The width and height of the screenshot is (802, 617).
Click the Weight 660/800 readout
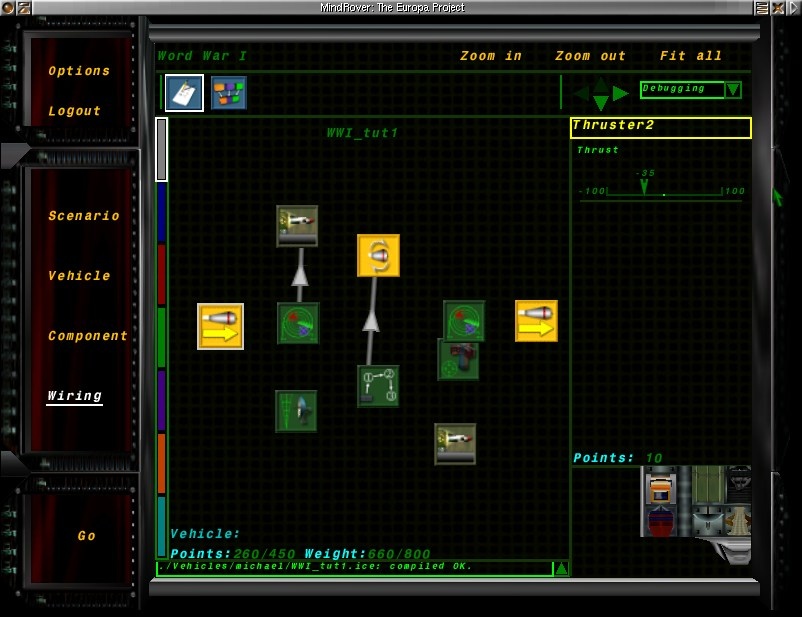[x=367, y=554]
